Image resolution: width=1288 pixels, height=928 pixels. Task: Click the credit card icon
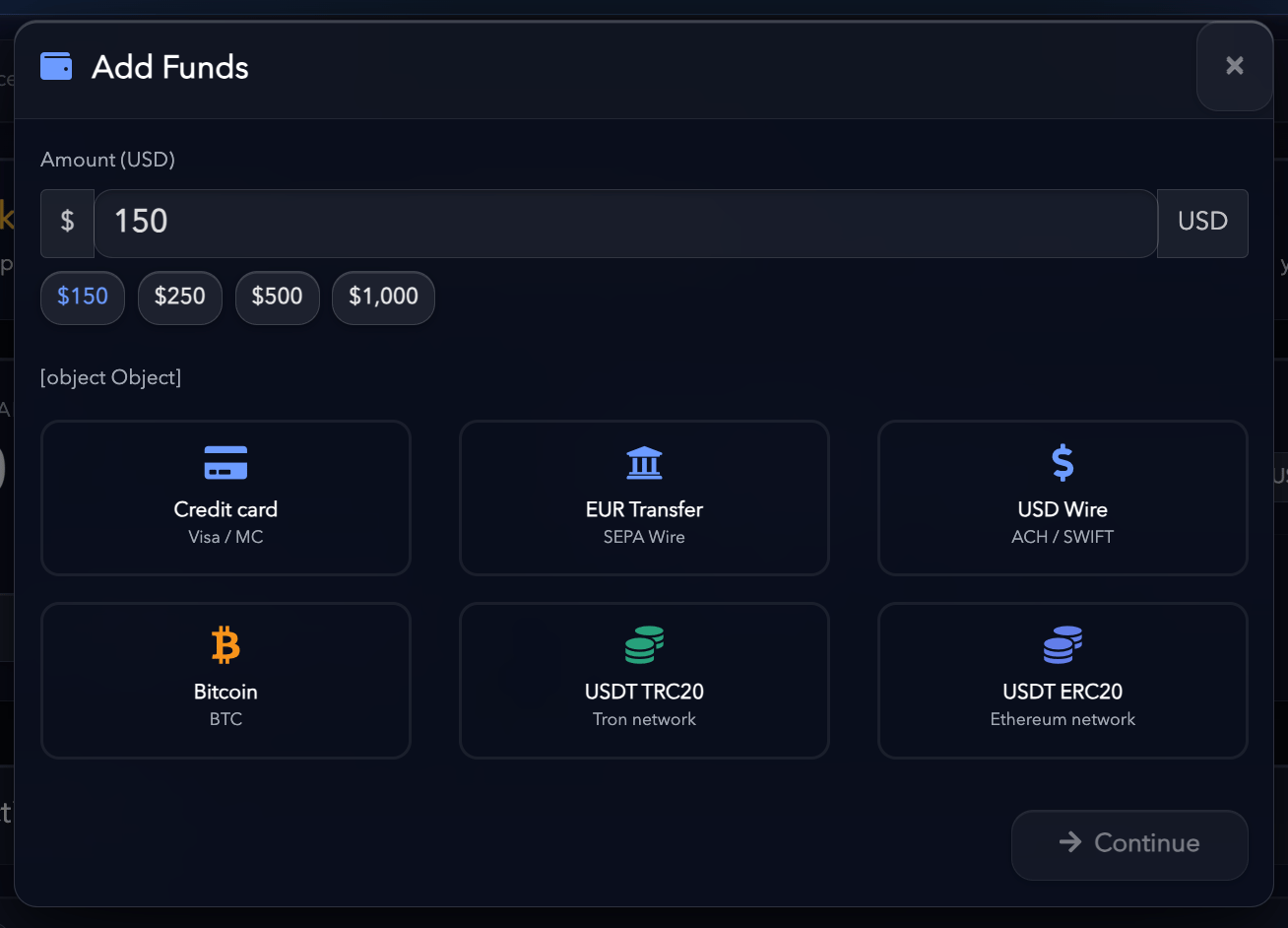point(225,462)
